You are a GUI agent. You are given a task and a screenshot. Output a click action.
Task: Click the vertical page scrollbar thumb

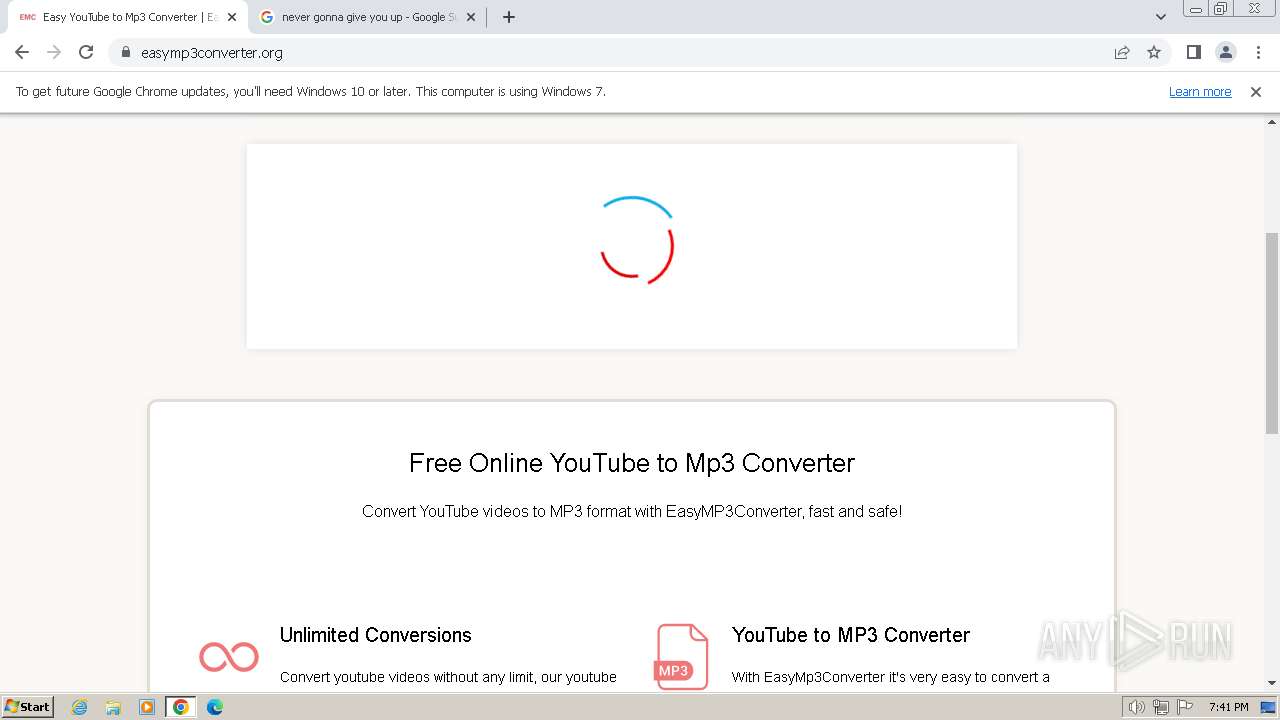1272,333
